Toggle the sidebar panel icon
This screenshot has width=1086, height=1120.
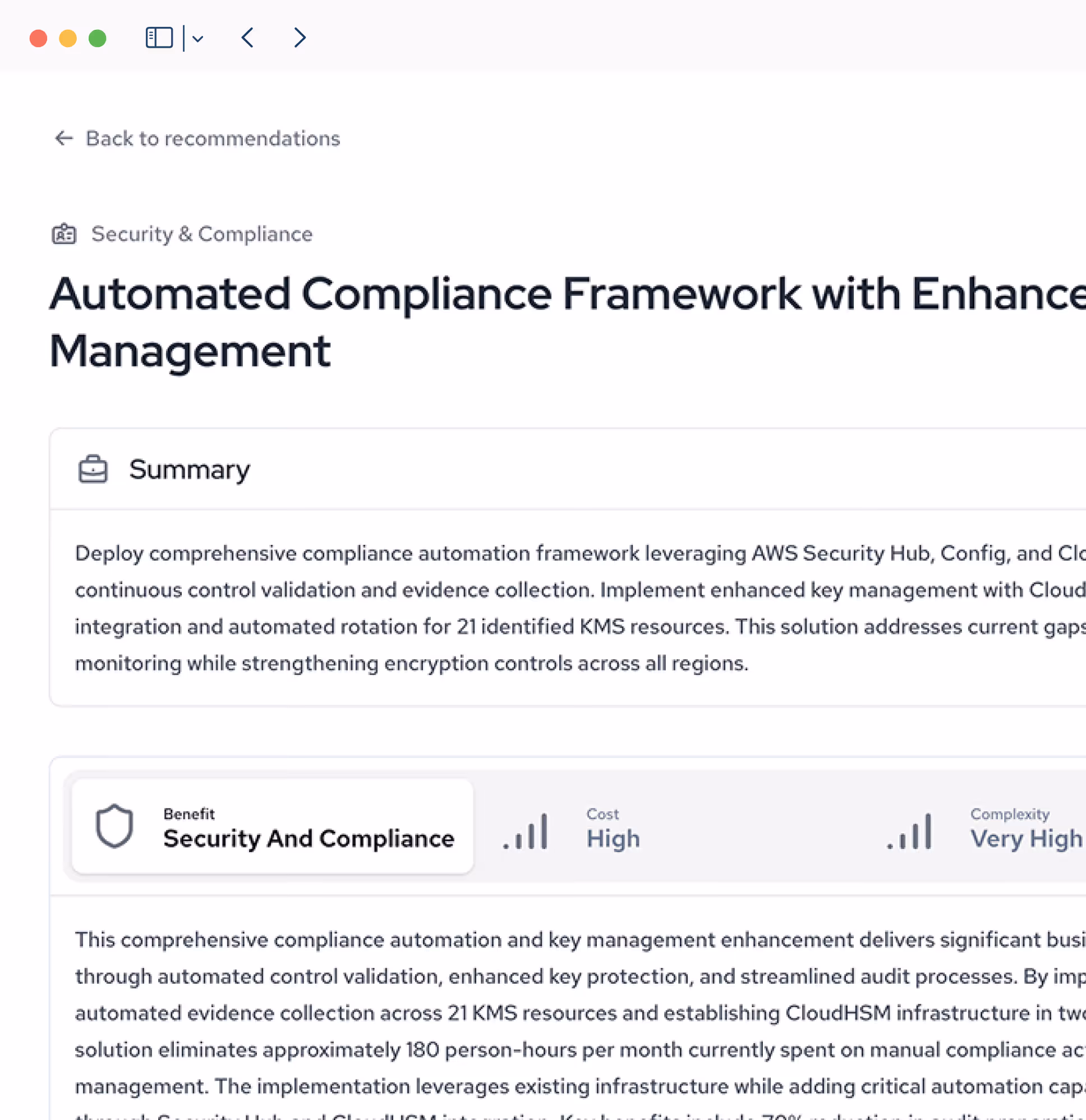click(x=159, y=38)
